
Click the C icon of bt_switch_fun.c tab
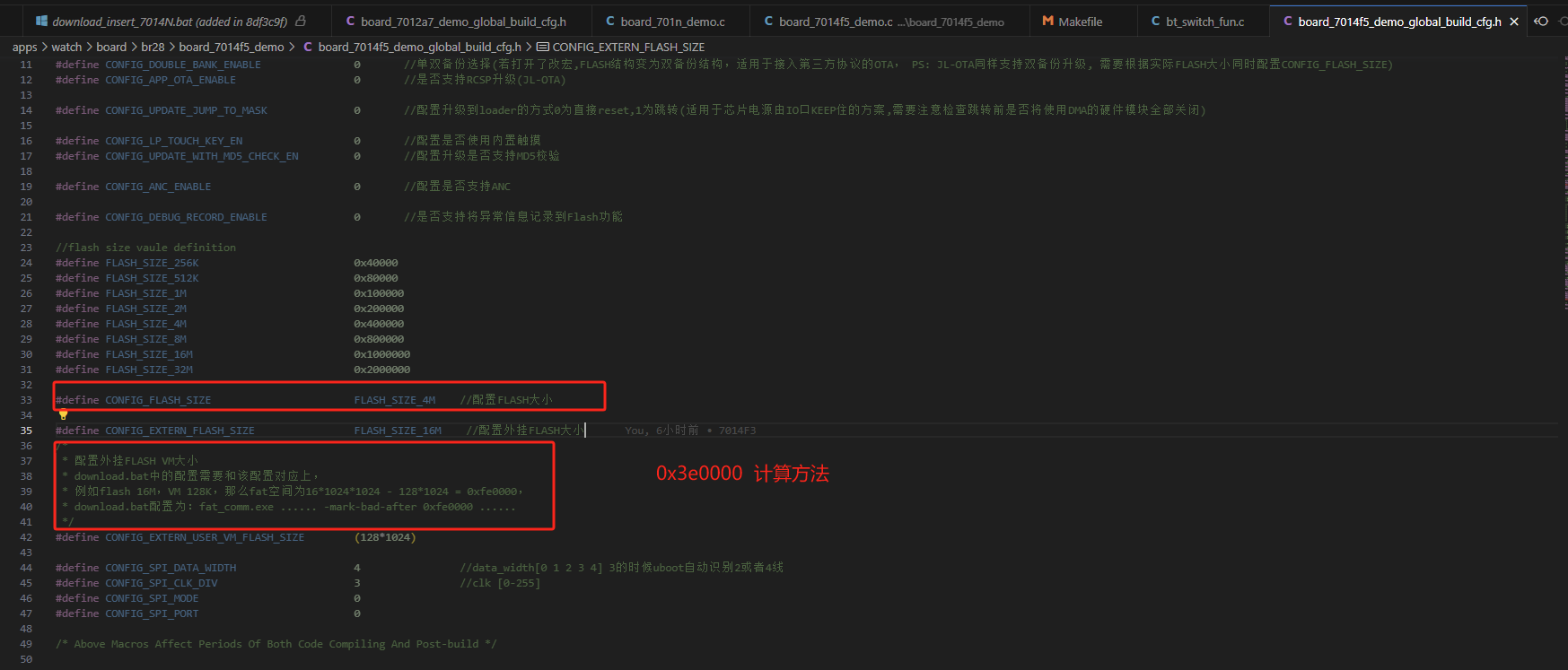click(x=1155, y=22)
